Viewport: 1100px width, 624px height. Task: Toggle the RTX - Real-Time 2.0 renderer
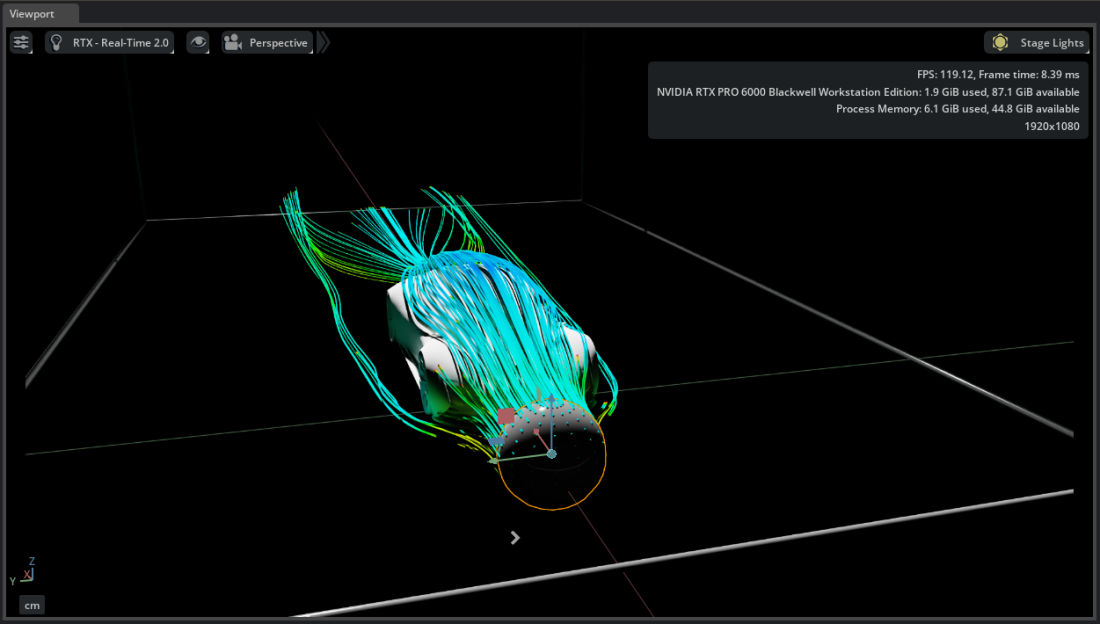[110, 42]
